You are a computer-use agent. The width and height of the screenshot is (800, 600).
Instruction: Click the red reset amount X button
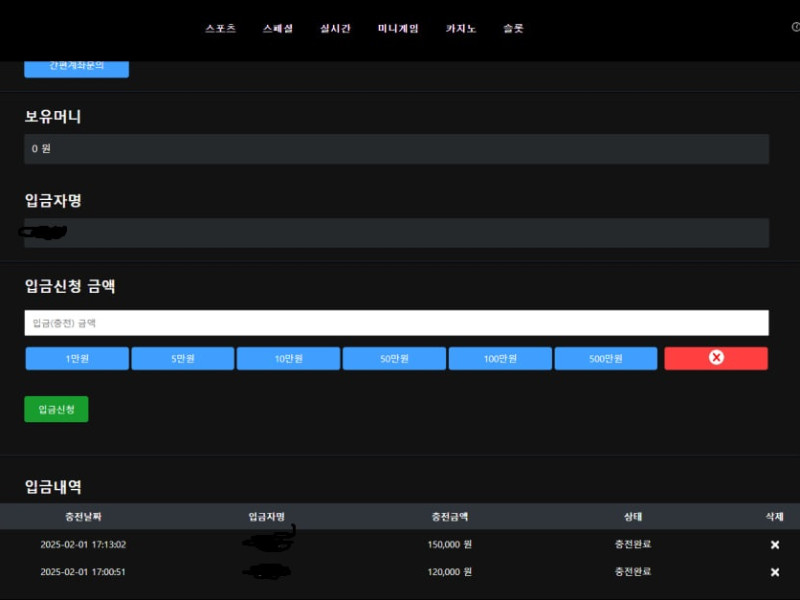click(x=716, y=358)
